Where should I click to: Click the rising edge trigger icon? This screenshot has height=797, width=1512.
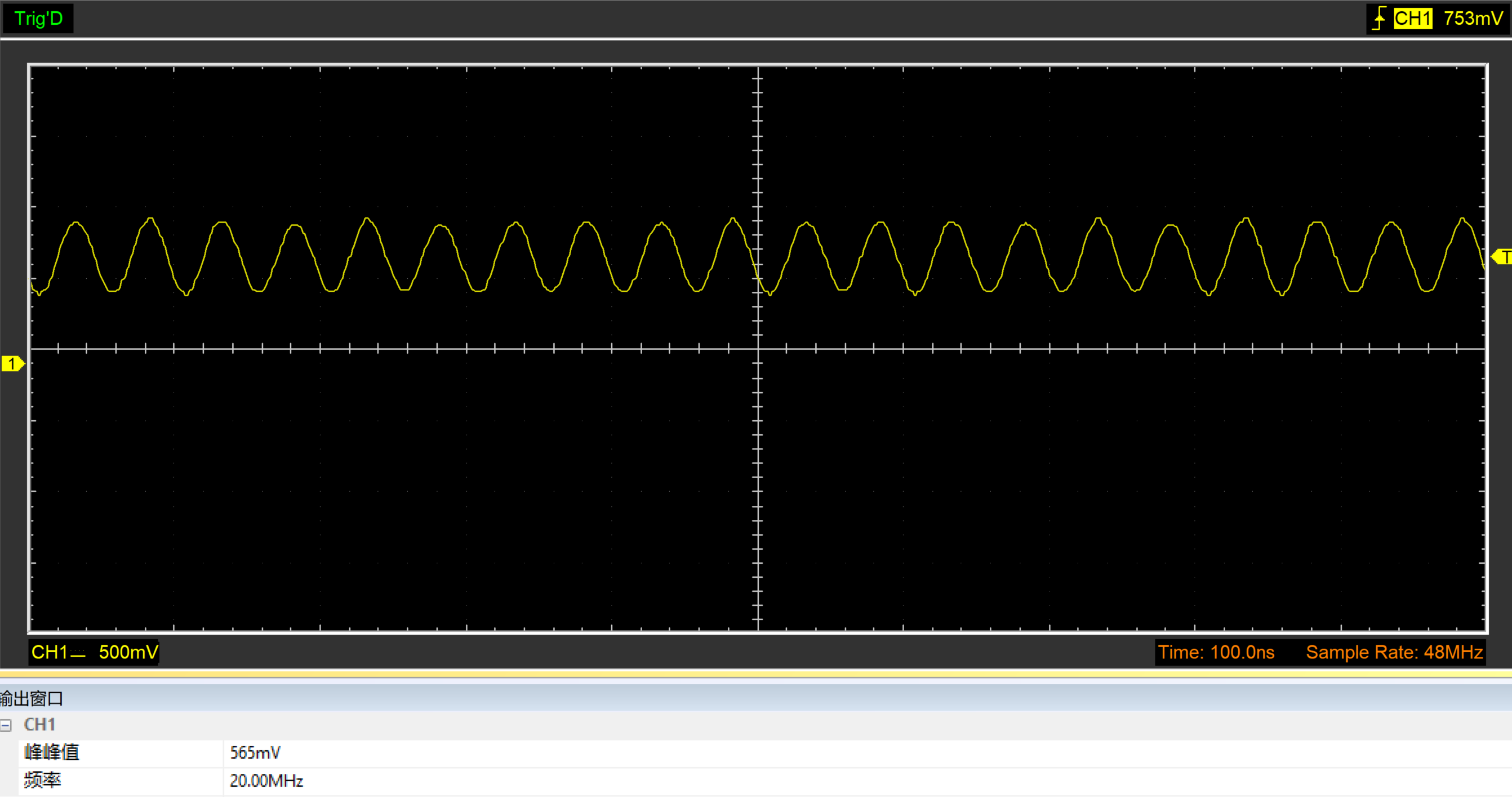point(1380,19)
